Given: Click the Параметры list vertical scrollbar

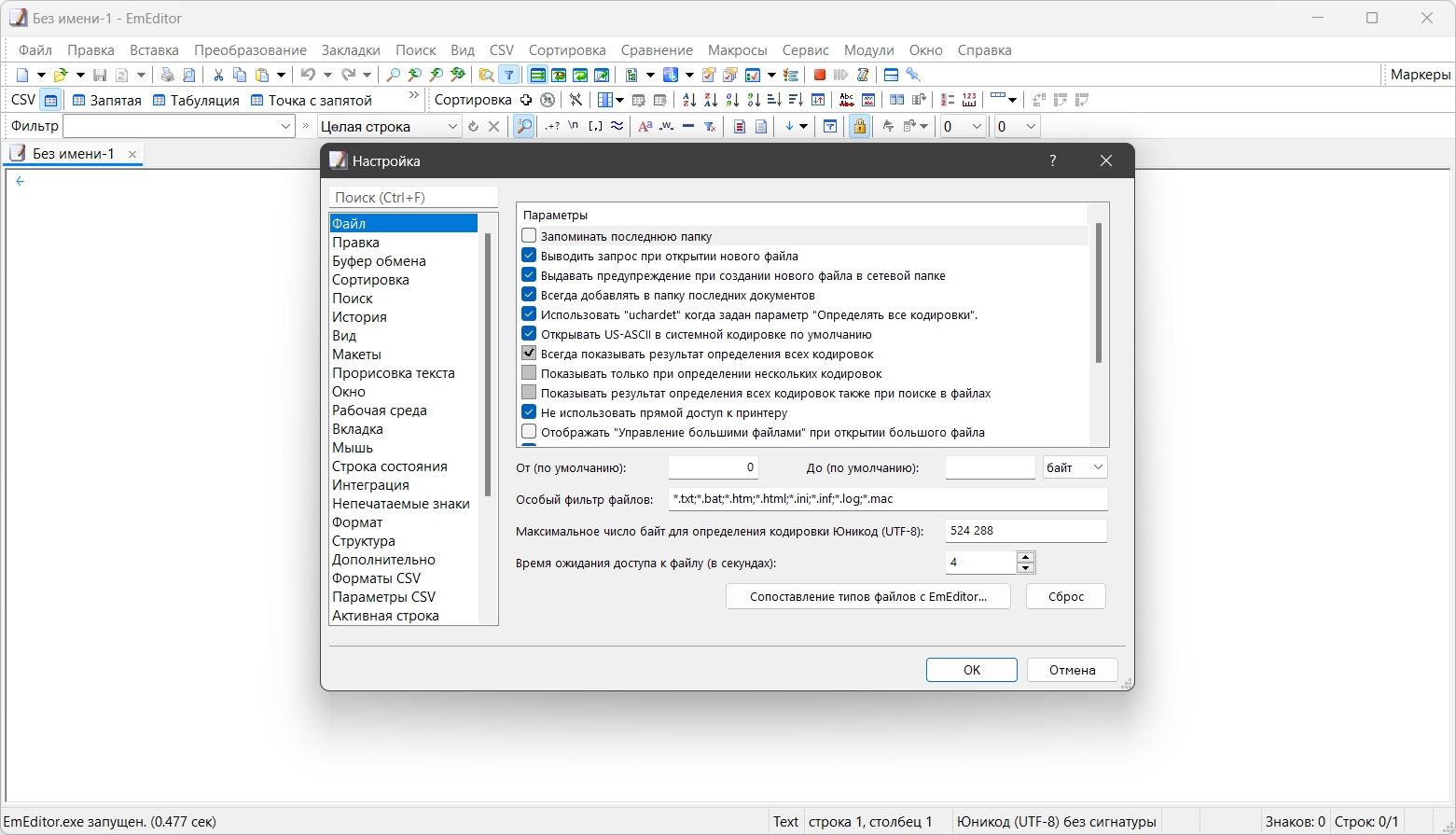Looking at the screenshot, I should click(x=1098, y=293).
